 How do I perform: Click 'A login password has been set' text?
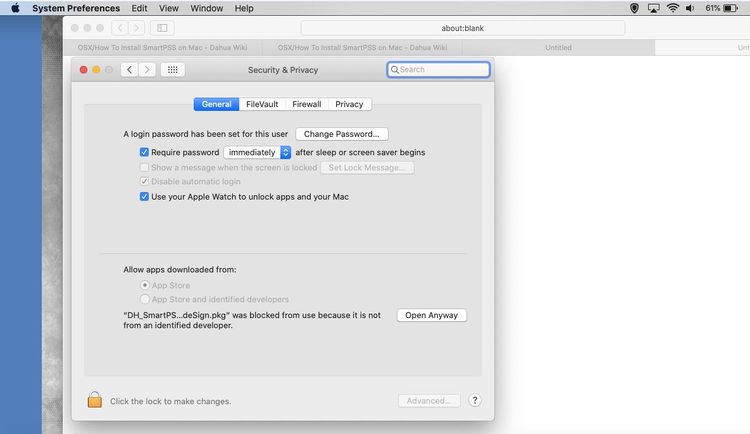point(206,134)
